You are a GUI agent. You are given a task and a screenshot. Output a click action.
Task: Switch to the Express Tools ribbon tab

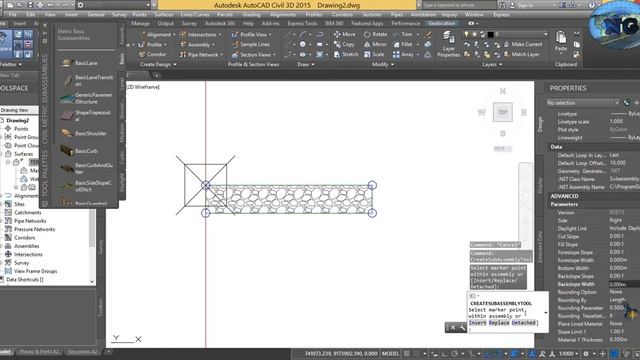302,23
